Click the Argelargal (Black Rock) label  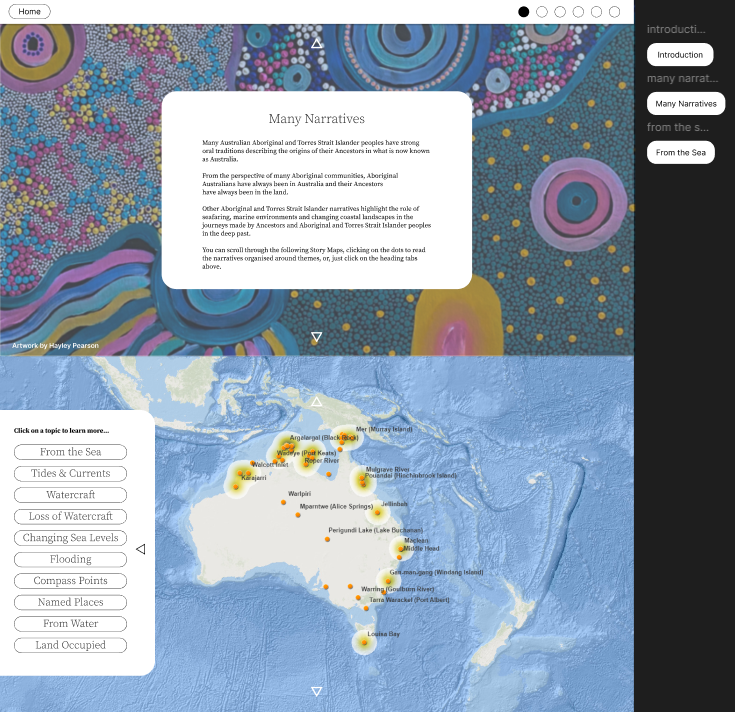pos(324,437)
